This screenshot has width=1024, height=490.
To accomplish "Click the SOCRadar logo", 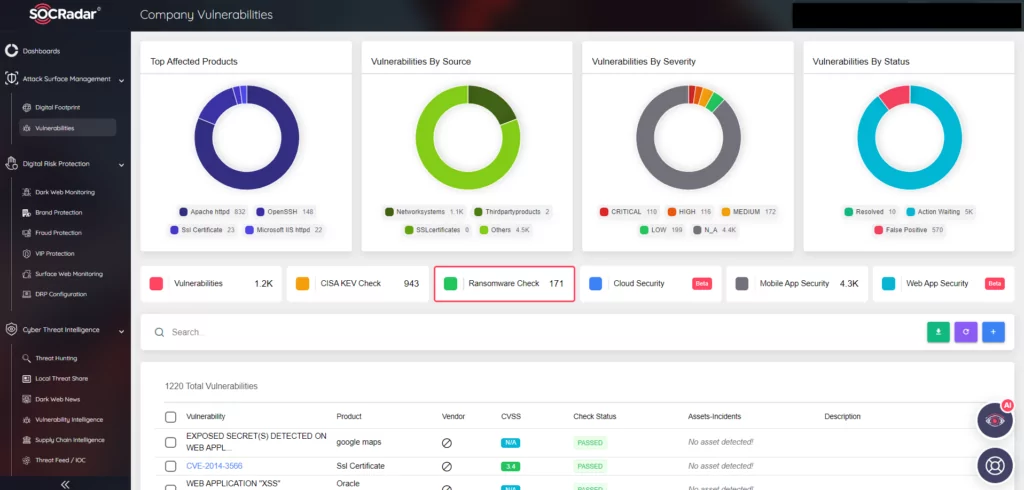I will coord(65,14).
